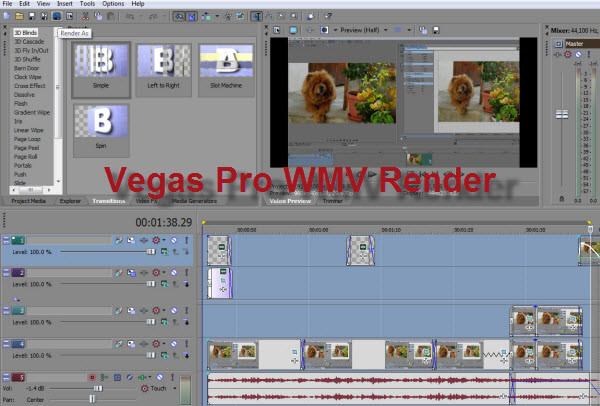Select the Selection Edit tool

[282, 16]
